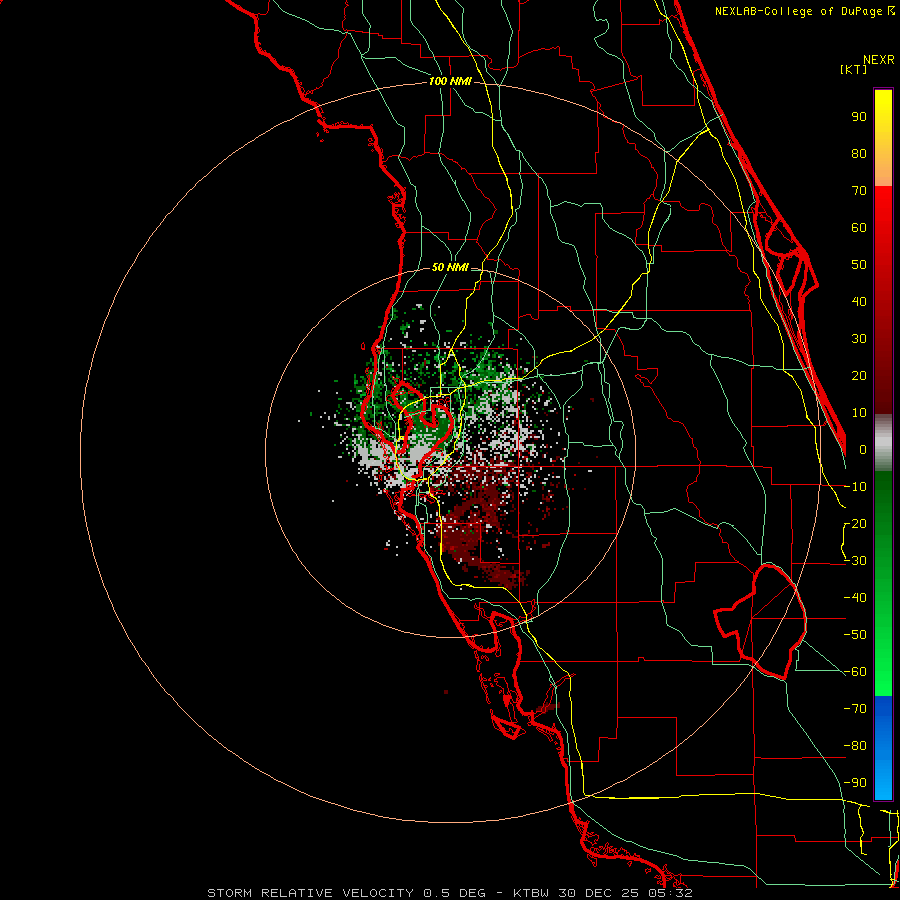Image resolution: width=900 pixels, height=900 pixels.
Task: Click the KTBW station identifier in caption
Action: pos(529,893)
